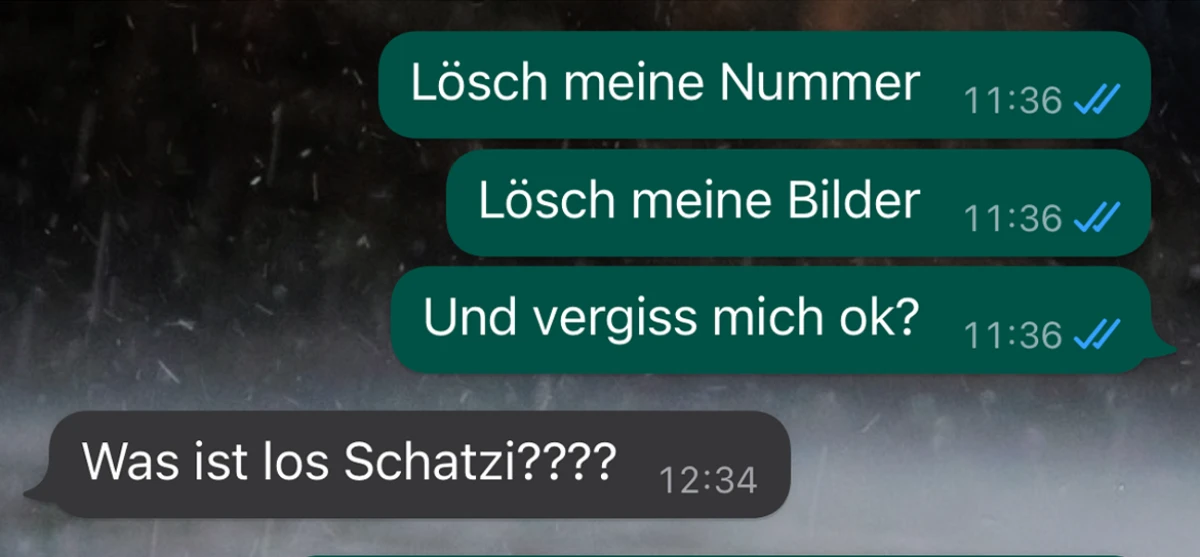Click tail of "Und vergiss mich ok?" bubble
This screenshot has height=557, width=1200.
pyautogui.click(x=1162, y=348)
